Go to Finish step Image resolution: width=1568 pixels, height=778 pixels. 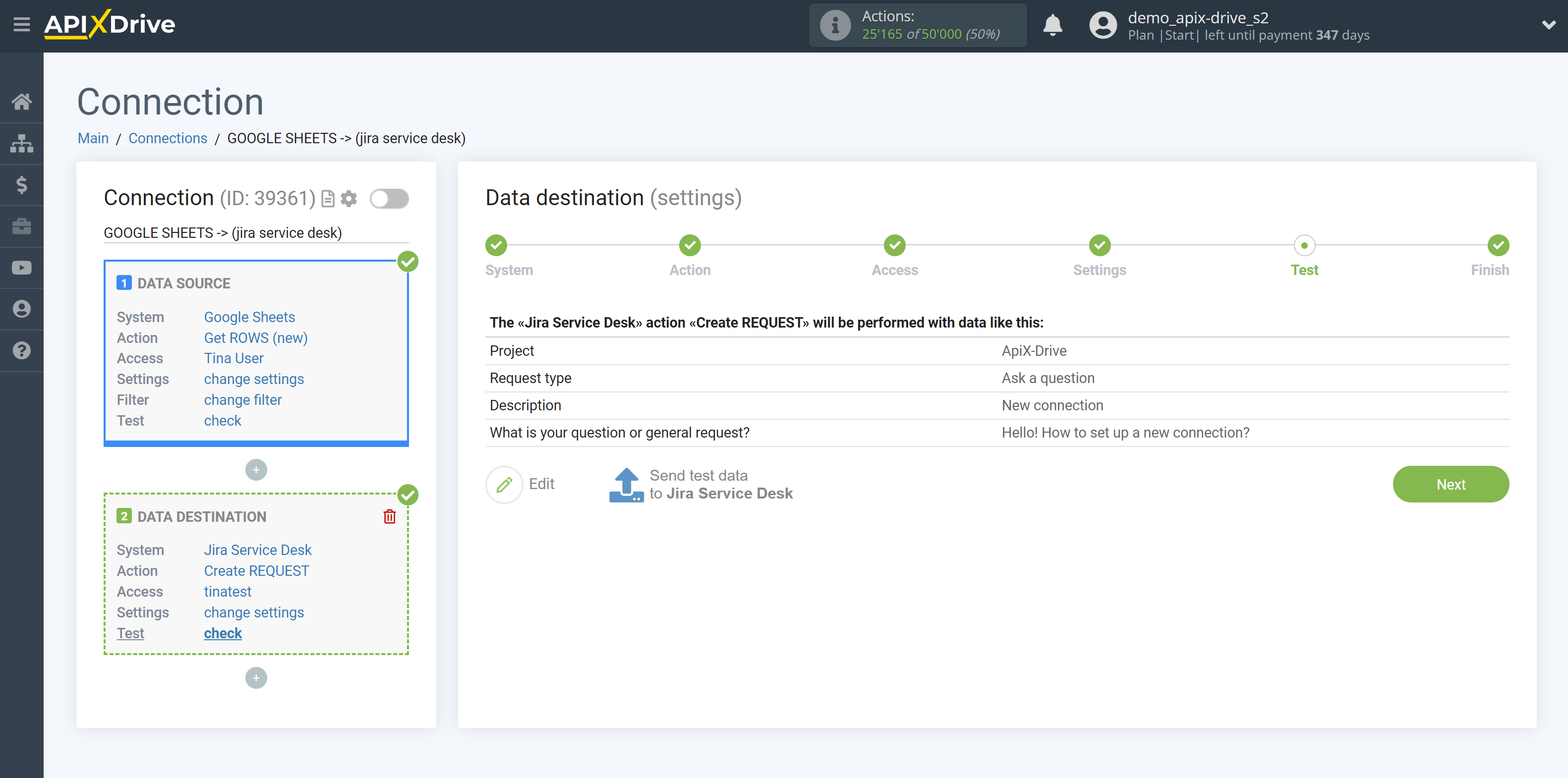1498,246
